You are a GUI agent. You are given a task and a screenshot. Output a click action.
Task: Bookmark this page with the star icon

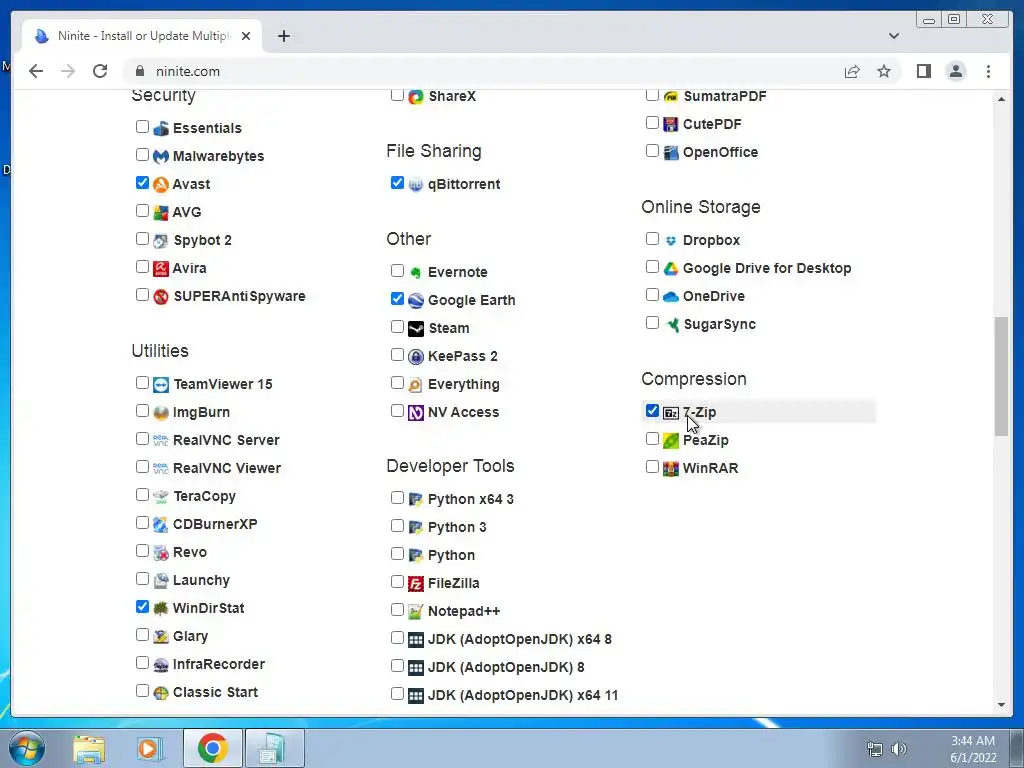[884, 71]
